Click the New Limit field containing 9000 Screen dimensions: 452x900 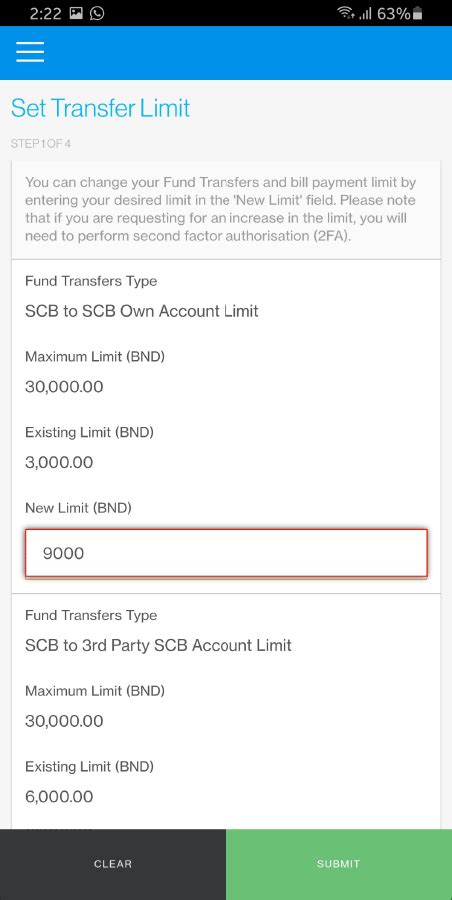[226, 553]
